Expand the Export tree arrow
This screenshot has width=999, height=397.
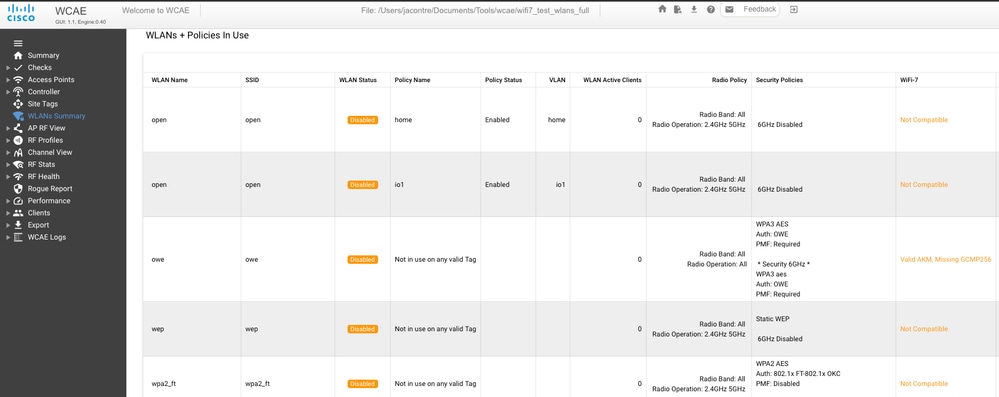(8, 225)
